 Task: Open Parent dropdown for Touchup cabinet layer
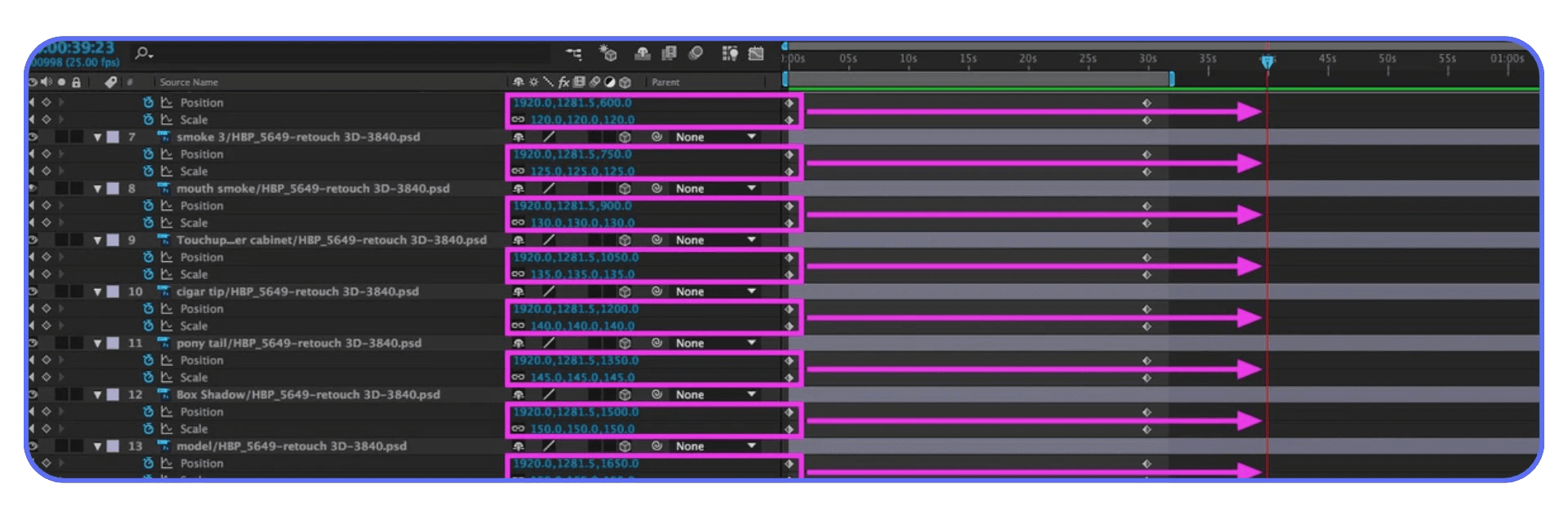[715, 240]
